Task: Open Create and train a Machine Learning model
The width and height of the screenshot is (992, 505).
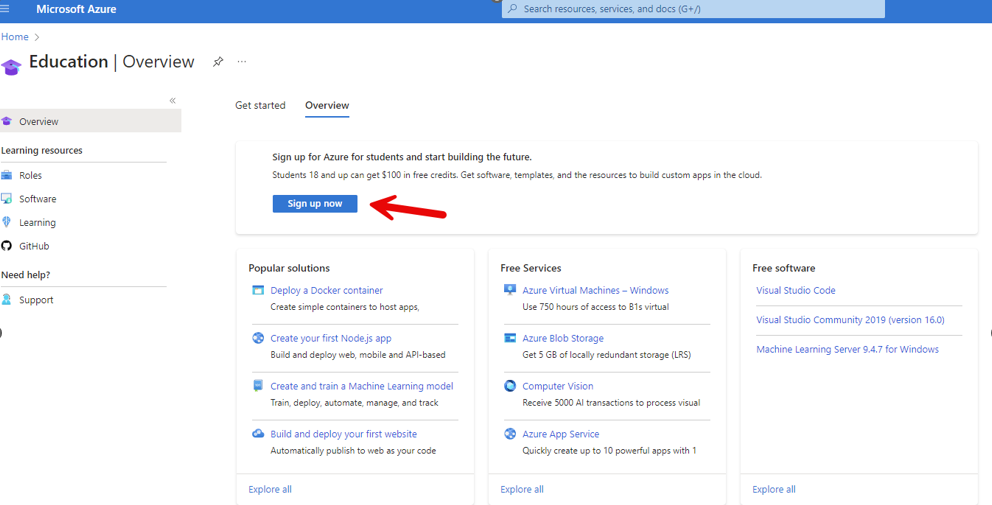Action: (x=362, y=386)
